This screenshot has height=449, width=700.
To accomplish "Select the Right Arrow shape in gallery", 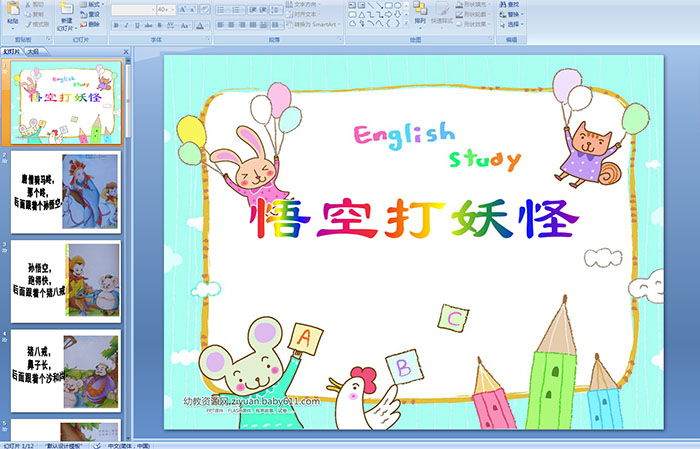I will coord(388,15).
